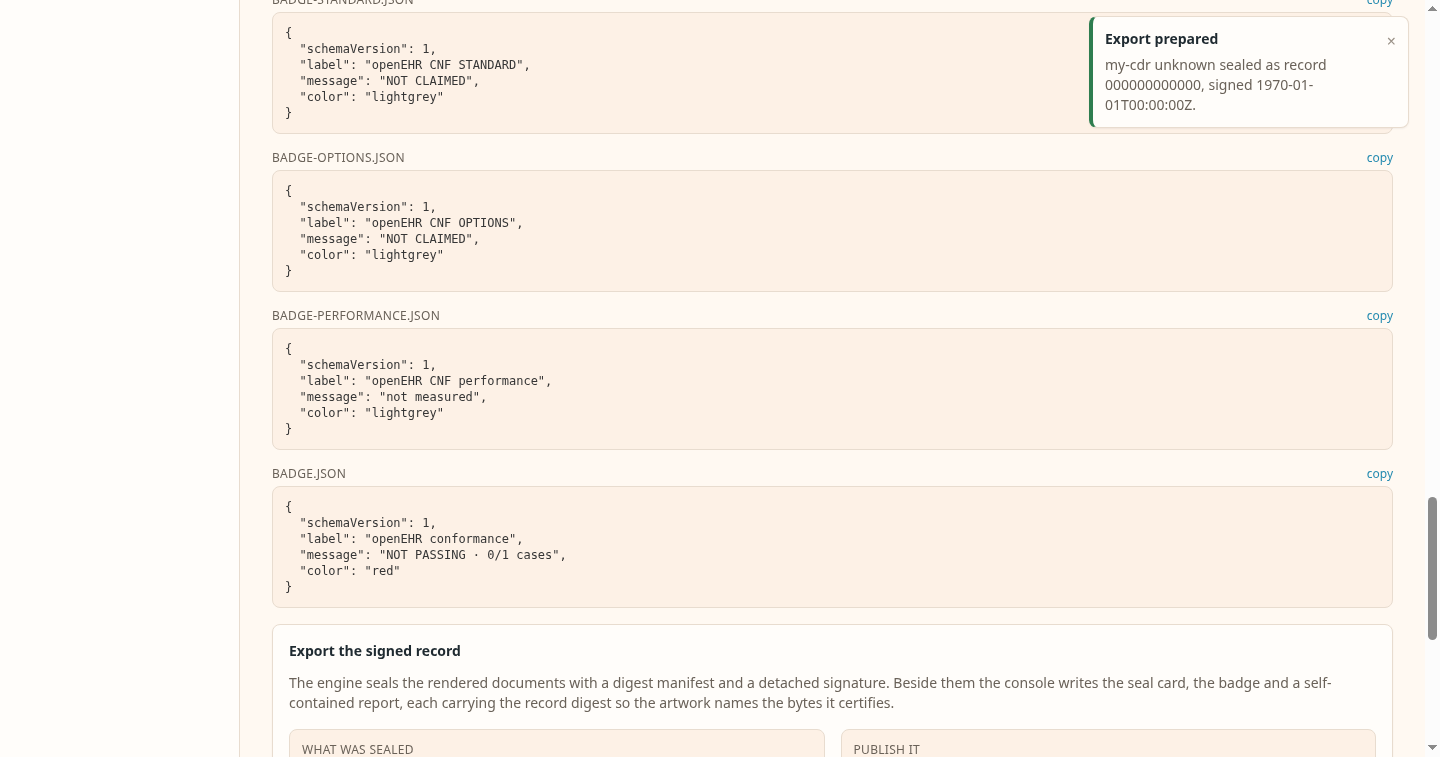Screen dimensions: 1440x757
Task: Click the "color": "red" line
Action: [350, 571]
